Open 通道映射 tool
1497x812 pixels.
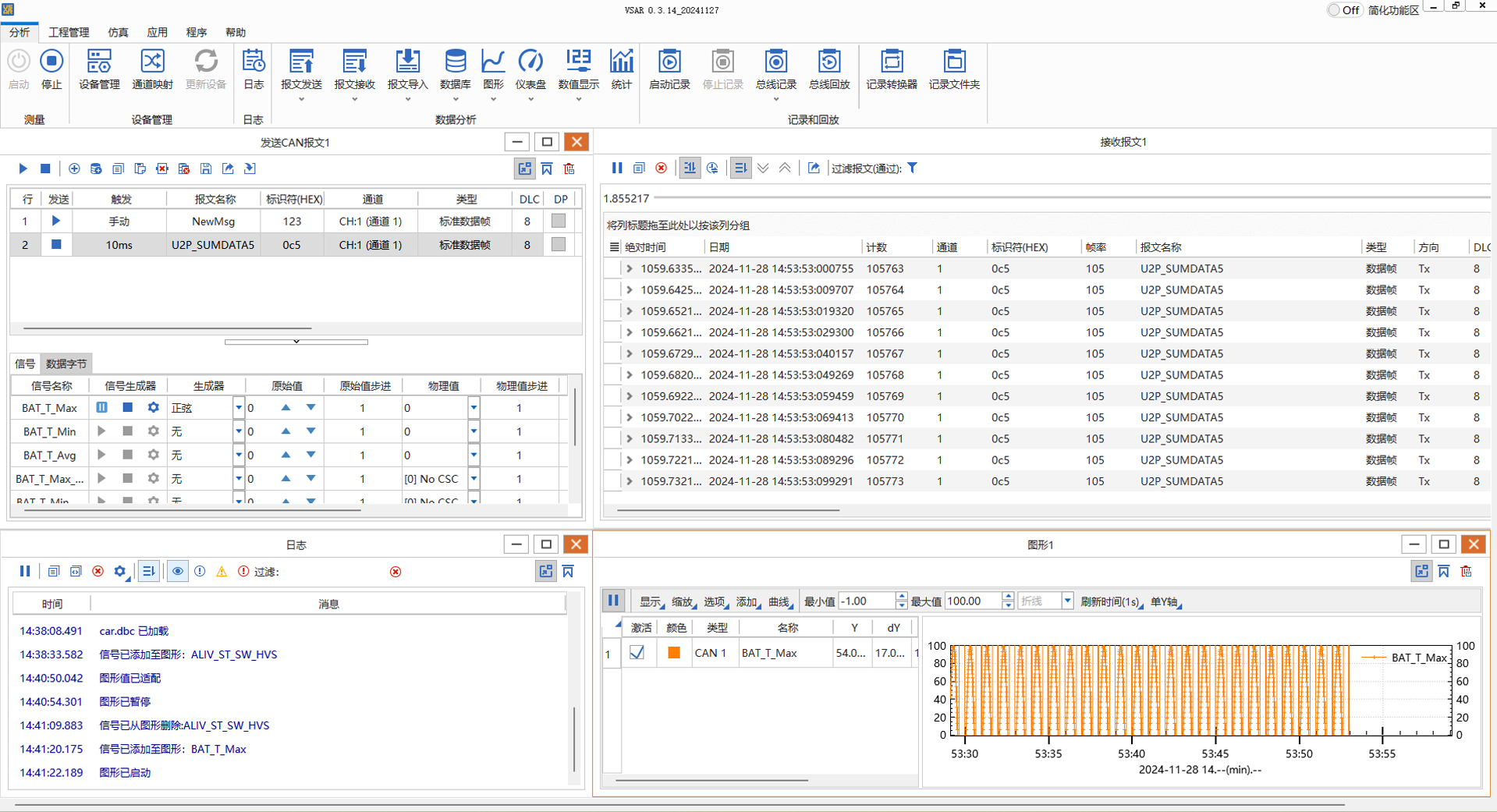152,69
